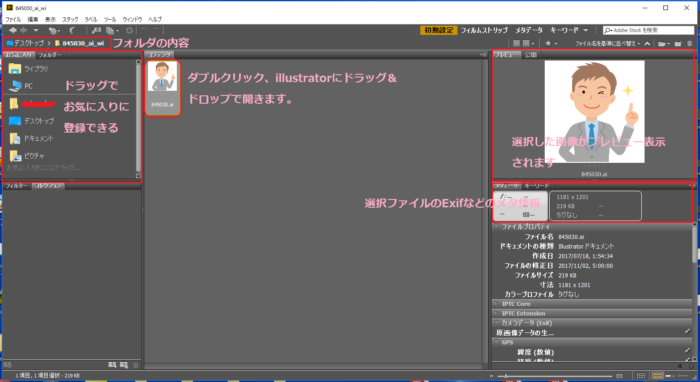The width and height of the screenshot is (700, 382).
Task: Open the workspace switcher dropdown arrow
Action: click(x=586, y=30)
